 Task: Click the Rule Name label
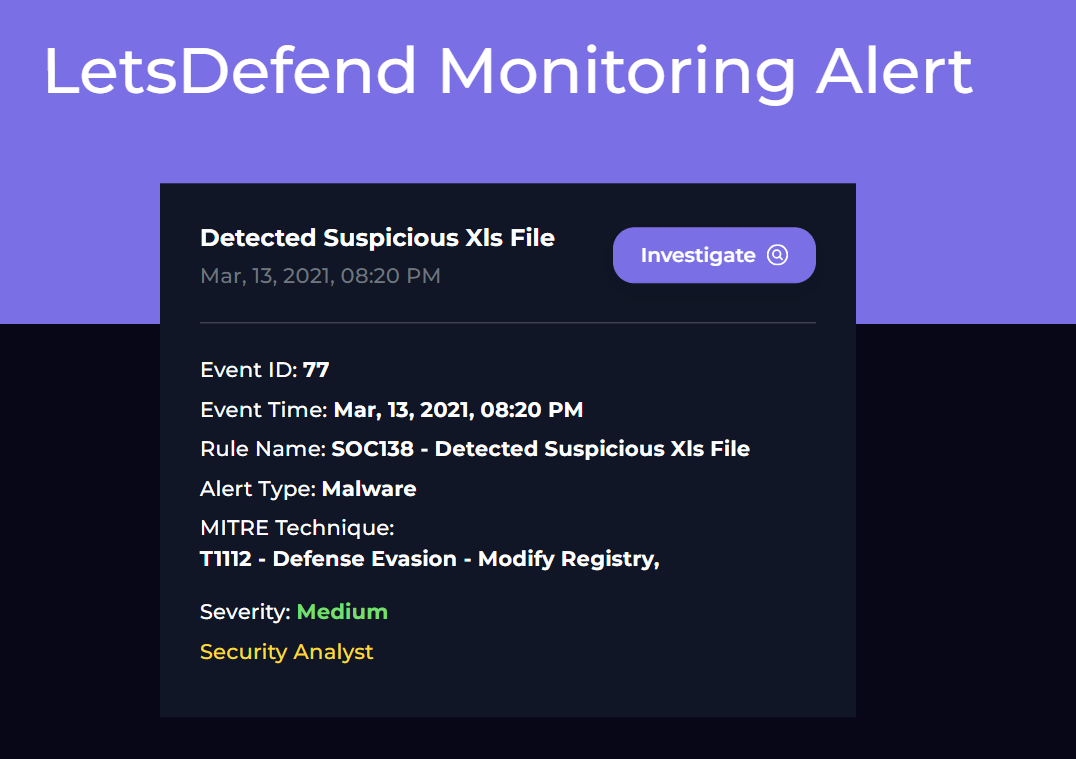(263, 449)
